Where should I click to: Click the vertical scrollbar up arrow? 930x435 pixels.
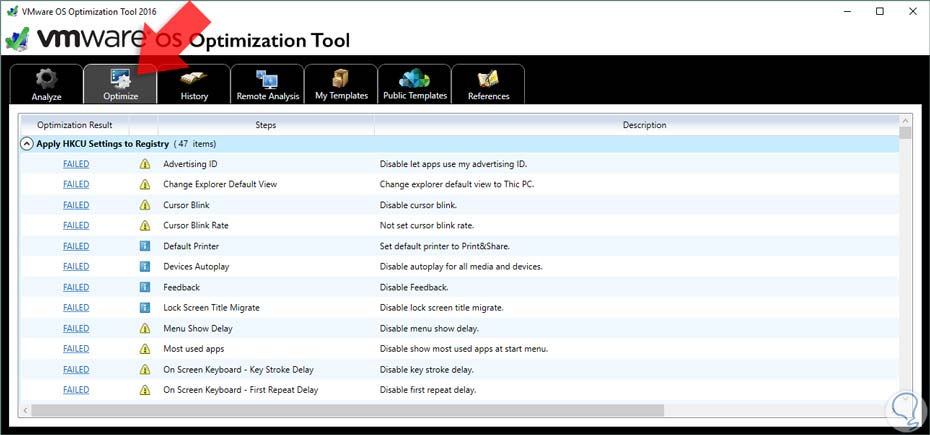[904, 120]
